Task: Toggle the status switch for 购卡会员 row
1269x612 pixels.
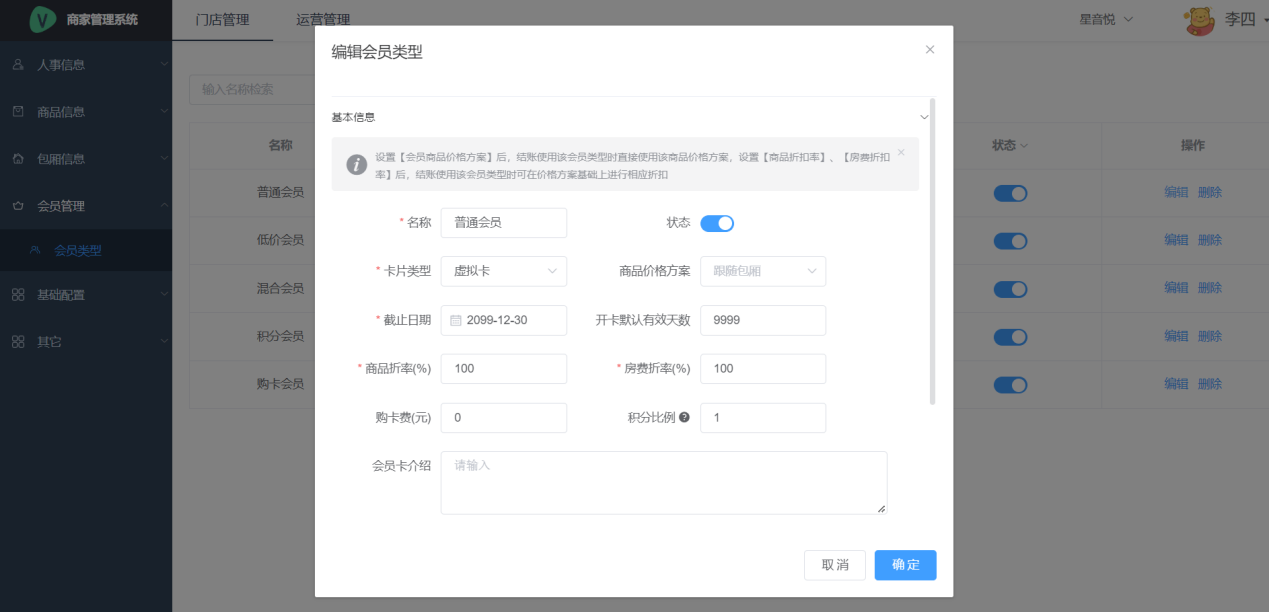Action: (x=1010, y=385)
